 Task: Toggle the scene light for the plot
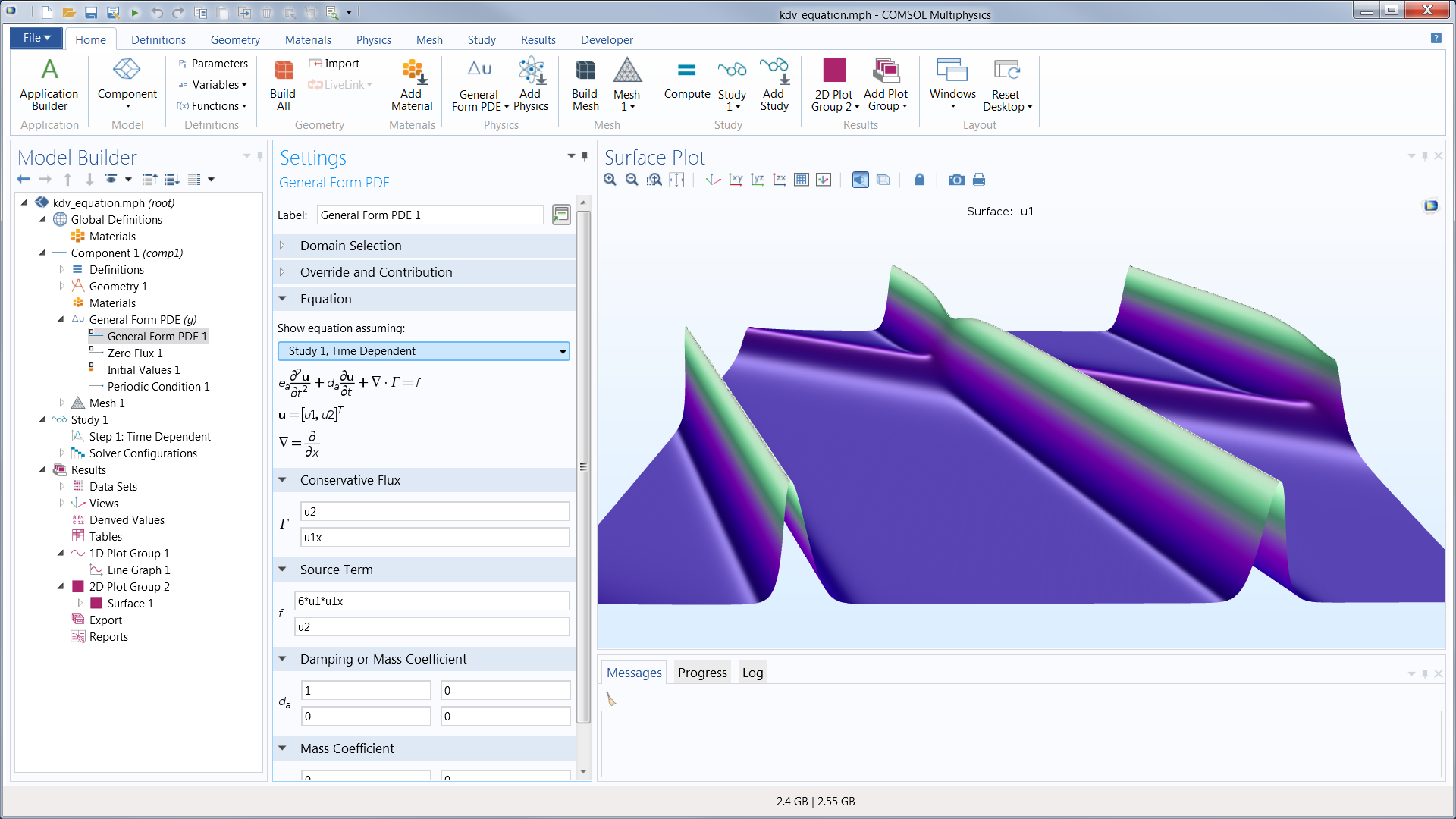pyautogui.click(x=860, y=180)
